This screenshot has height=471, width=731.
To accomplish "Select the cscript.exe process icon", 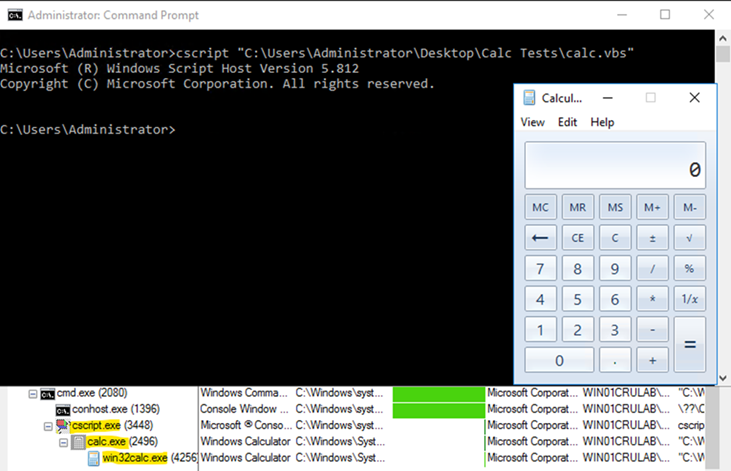I will [63, 426].
